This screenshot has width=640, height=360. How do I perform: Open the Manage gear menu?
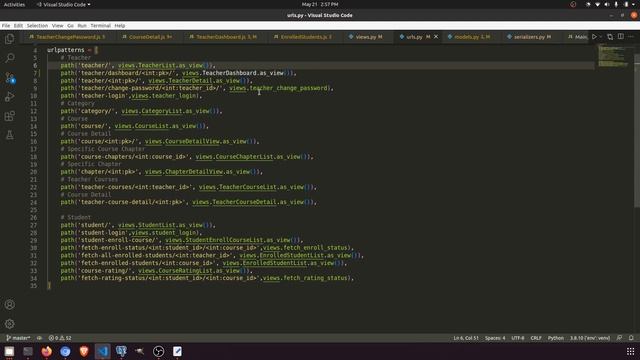tap(9, 324)
